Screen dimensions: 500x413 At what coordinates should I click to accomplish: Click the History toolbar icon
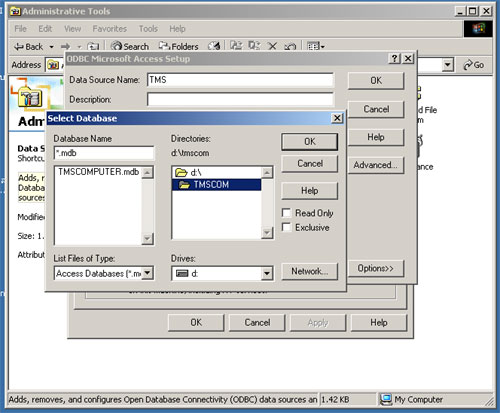coord(214,46)
